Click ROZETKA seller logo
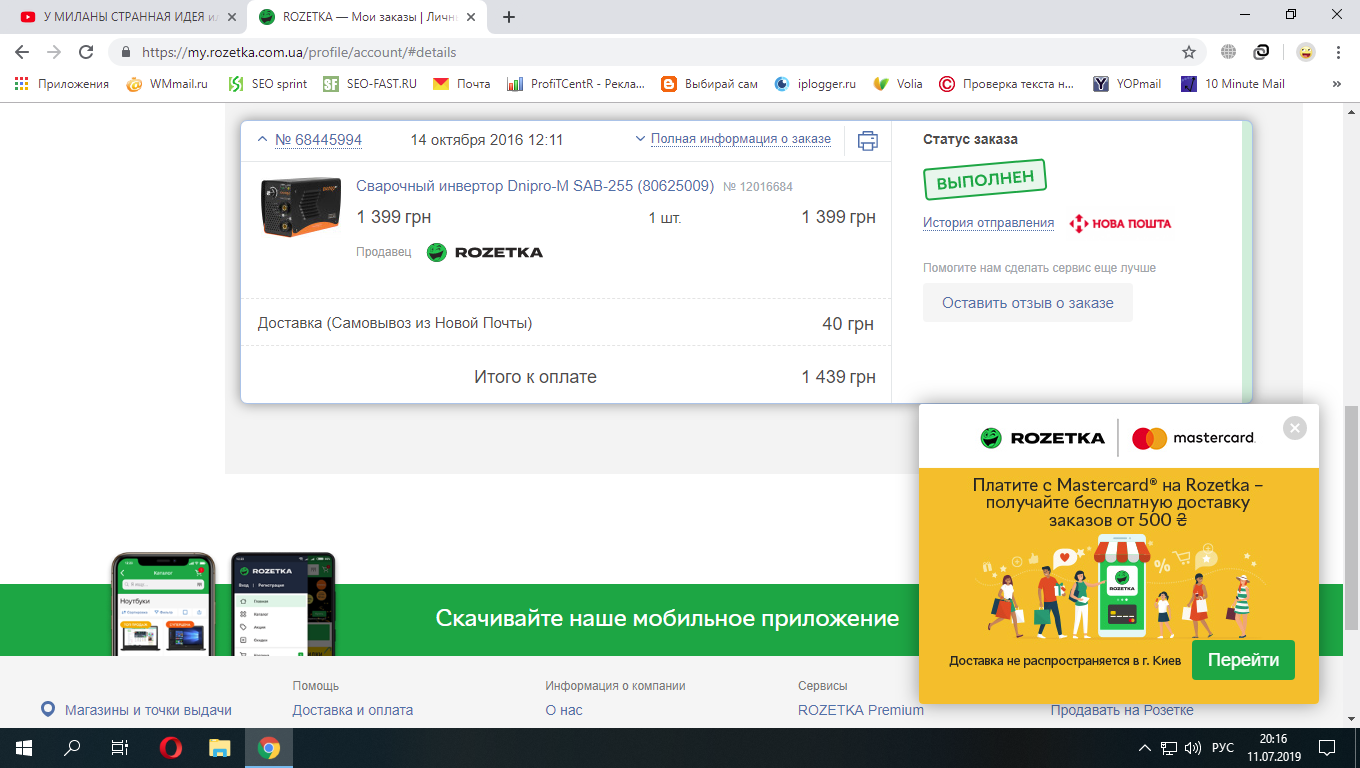1360x768 pixels. point(485,252)
